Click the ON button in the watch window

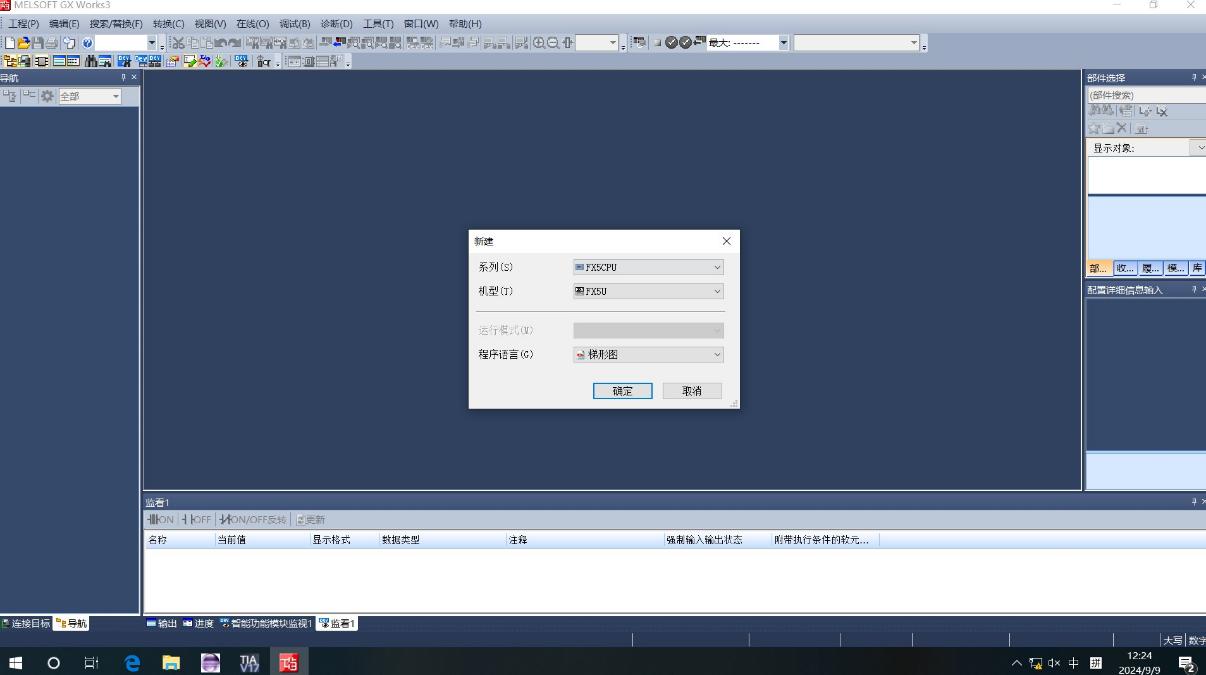pyautogui.click(x=160, y=520)
